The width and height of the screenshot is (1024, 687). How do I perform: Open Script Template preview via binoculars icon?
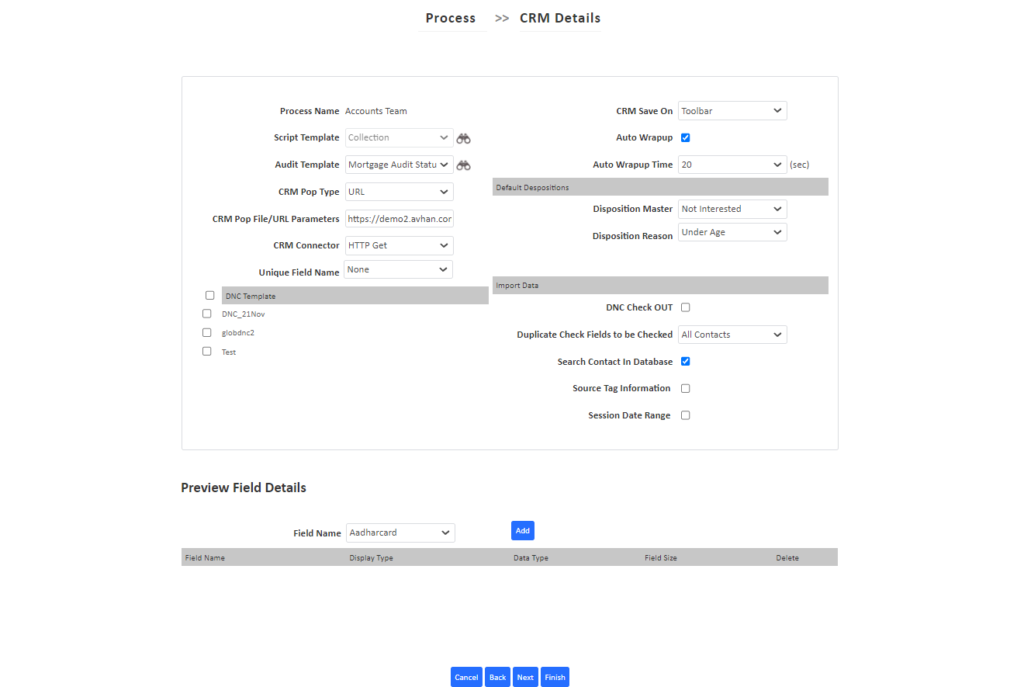(x=463, y=138)
